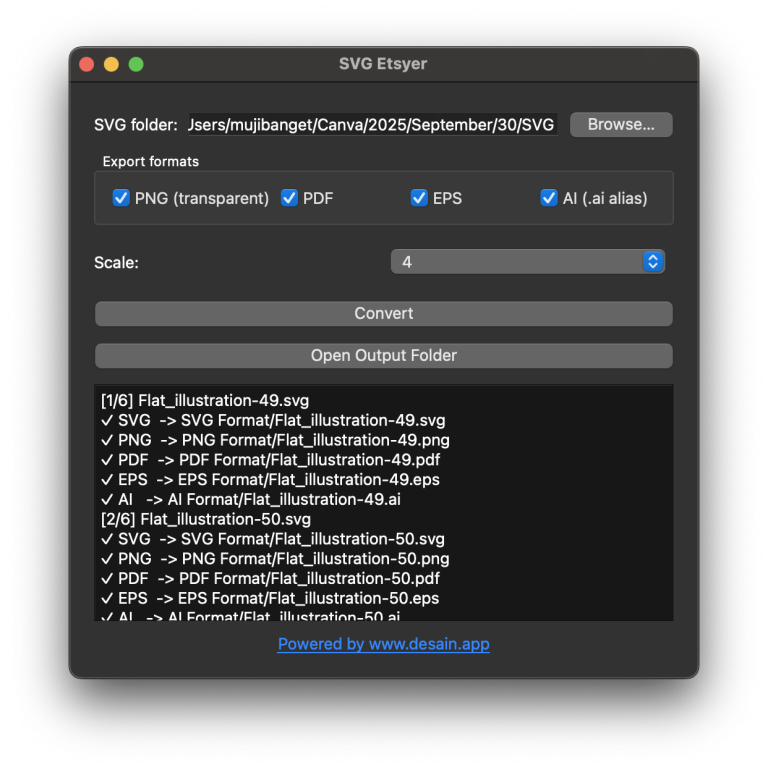Close the SVG Etsyer window
This screenshot has width=768, height=770.
[87, 65]
